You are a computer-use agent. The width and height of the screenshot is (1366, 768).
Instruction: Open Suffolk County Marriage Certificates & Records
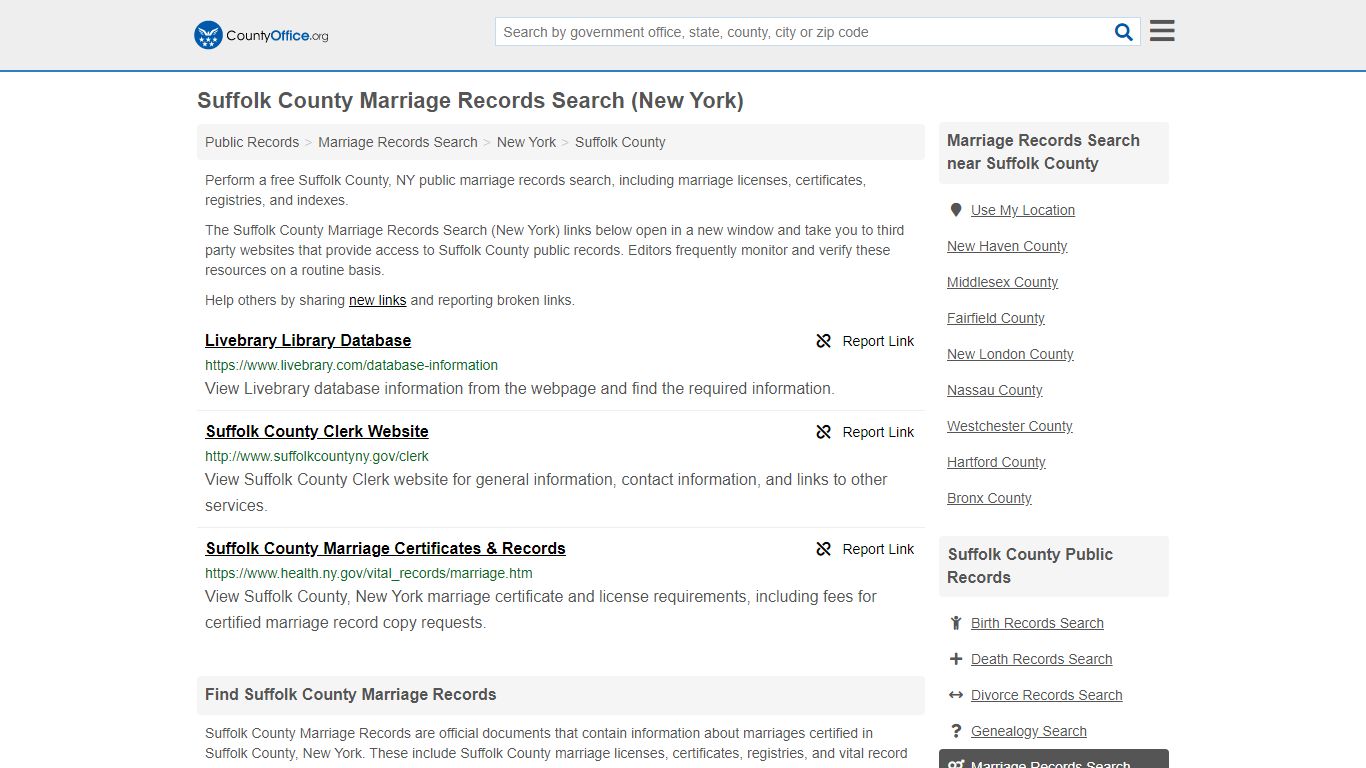tap(385, 549)
